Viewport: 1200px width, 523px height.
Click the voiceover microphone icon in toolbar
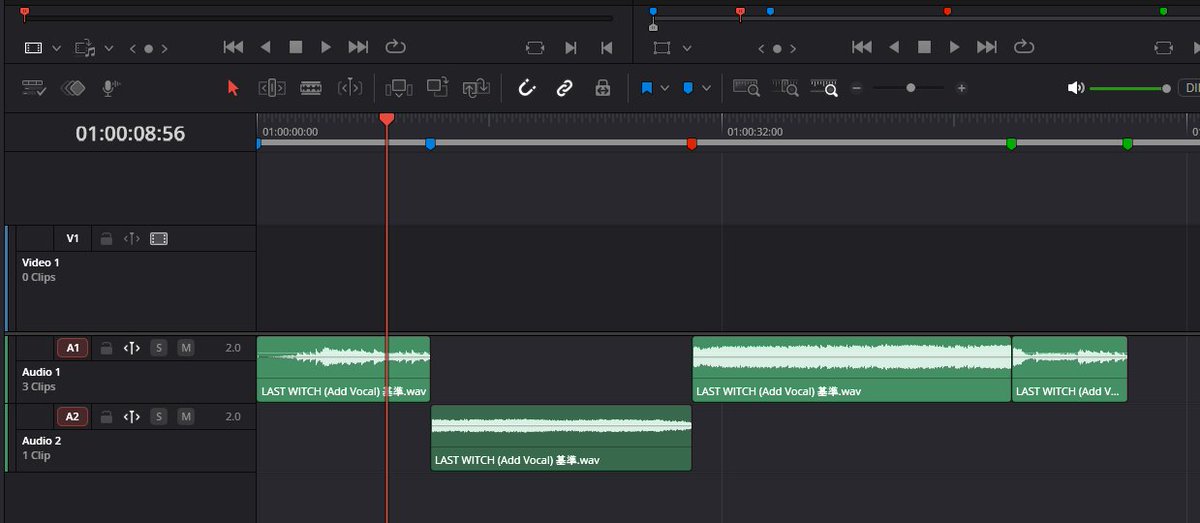coord(110,88)
